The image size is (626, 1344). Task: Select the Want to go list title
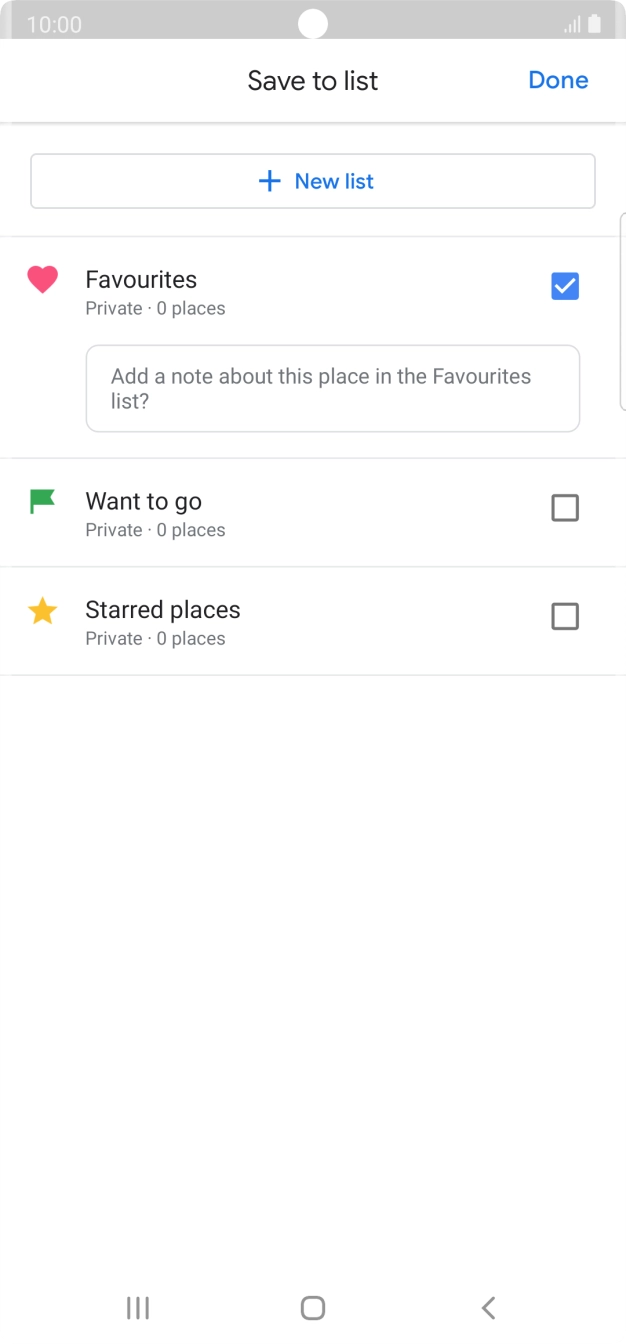[144, 502]
